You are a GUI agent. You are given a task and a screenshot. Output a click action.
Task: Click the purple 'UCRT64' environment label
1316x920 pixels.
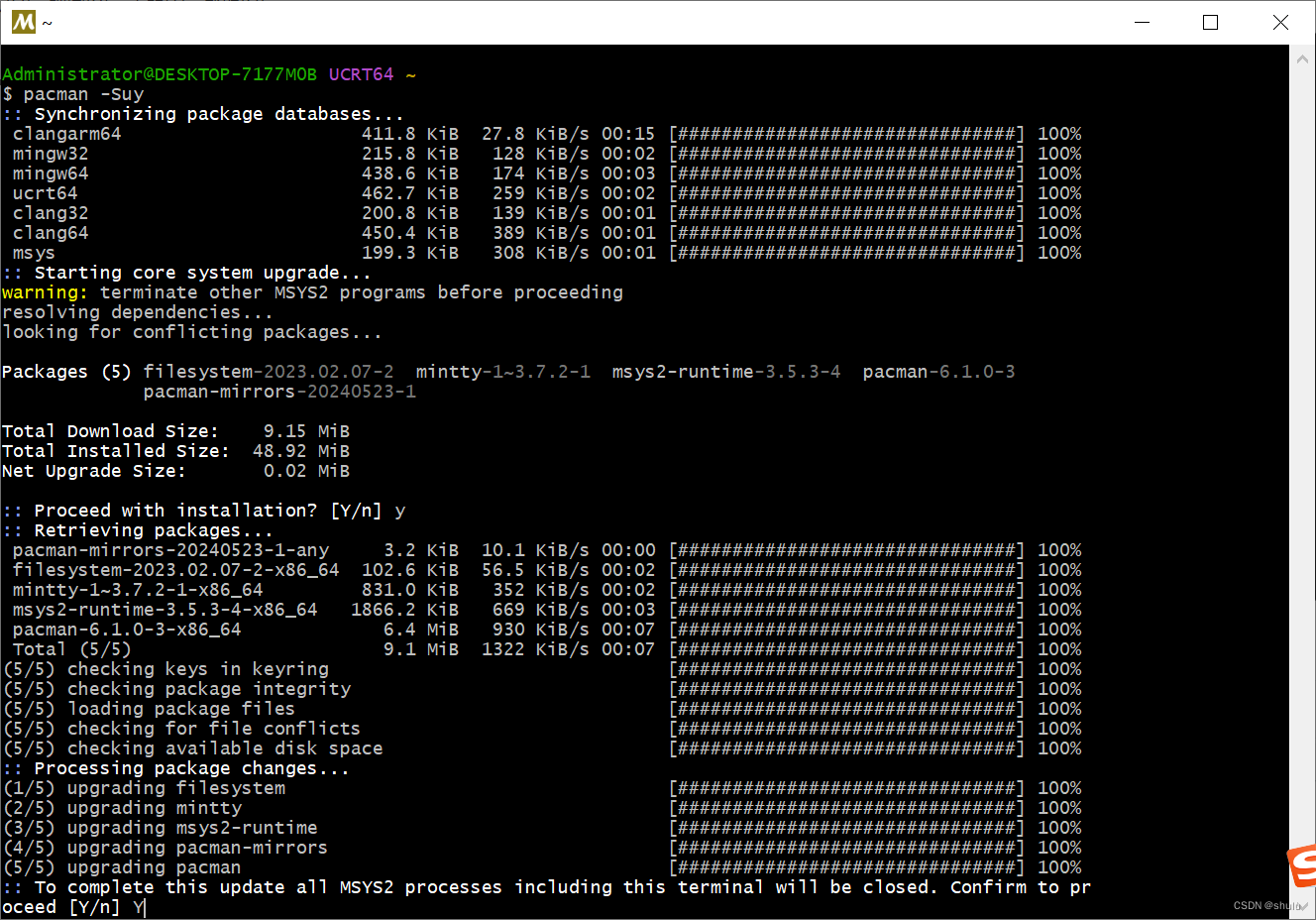pos(361,74)
